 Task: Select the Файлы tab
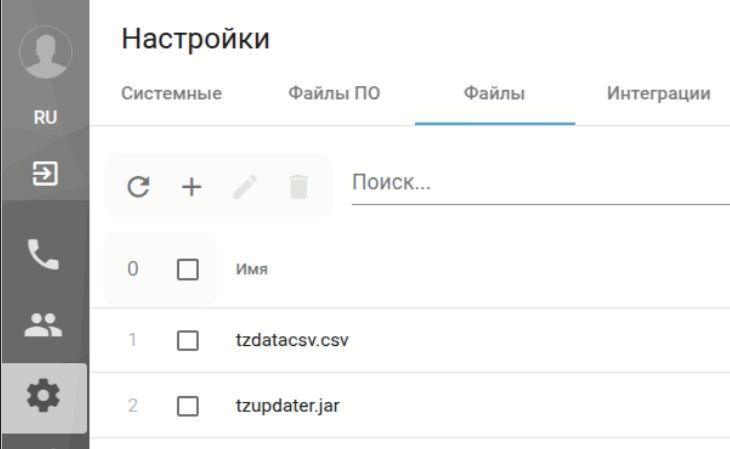click(x=494, y=94)
